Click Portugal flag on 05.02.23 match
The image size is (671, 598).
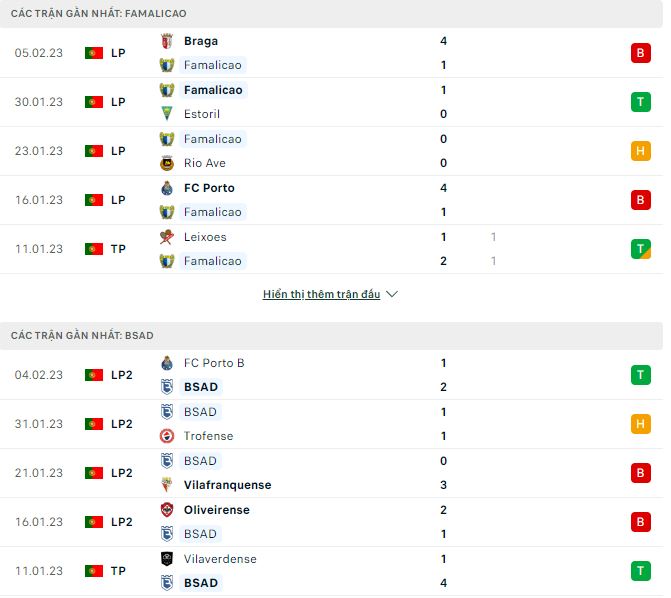click(x=94, y=53)
